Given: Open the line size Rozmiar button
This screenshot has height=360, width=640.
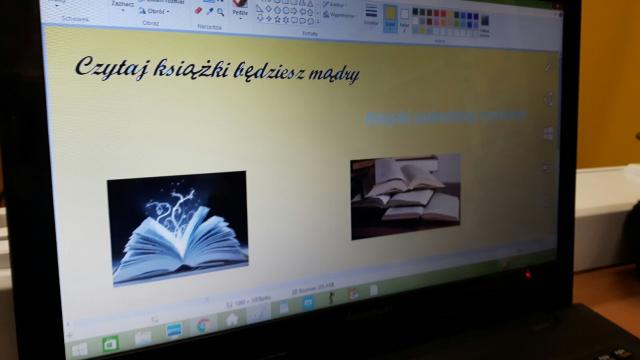Looking at the screenshot, I should click(371, 15).
